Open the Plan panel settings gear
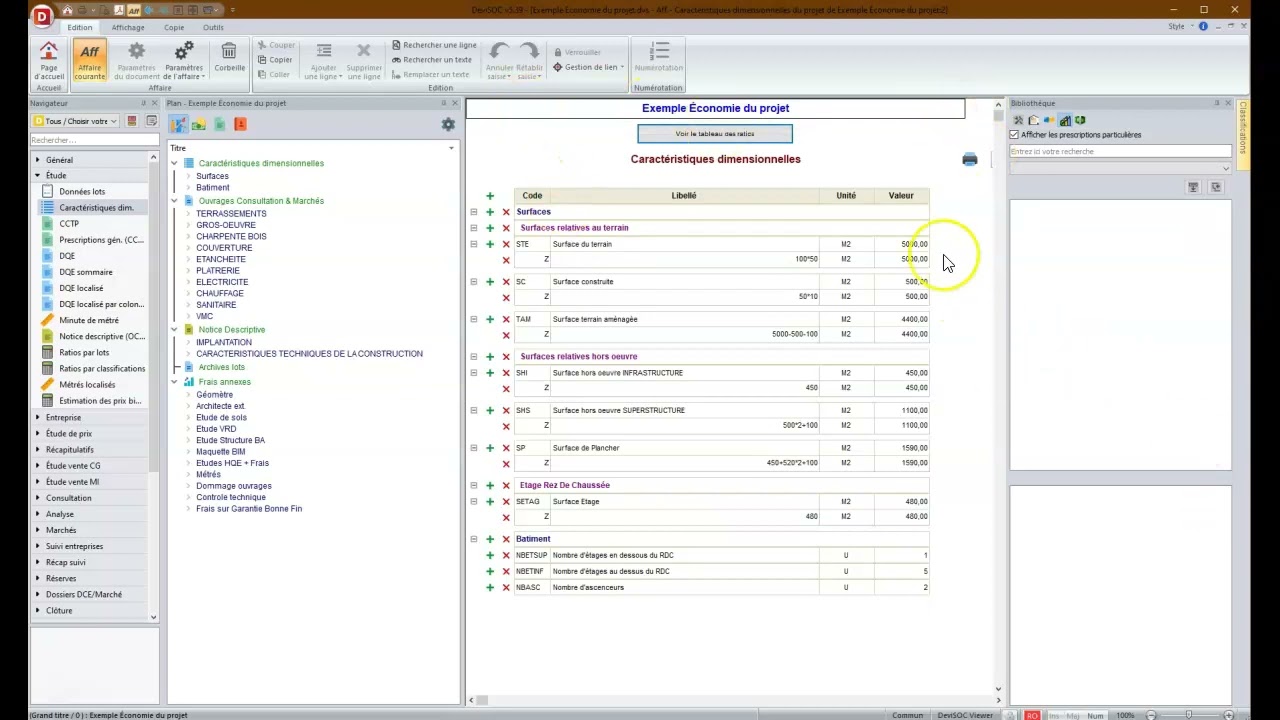This screenshot has width=1280, height=720. [448, 124]
